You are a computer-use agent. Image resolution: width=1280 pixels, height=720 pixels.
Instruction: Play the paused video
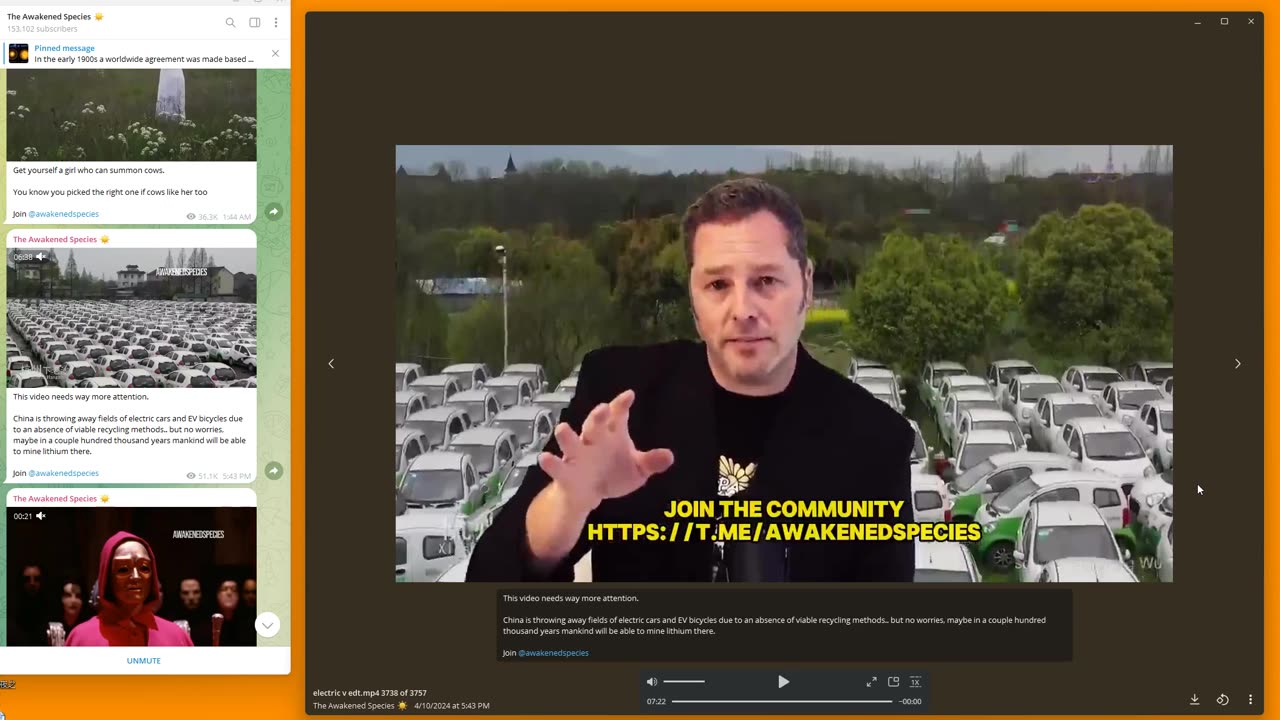[783, 682]
